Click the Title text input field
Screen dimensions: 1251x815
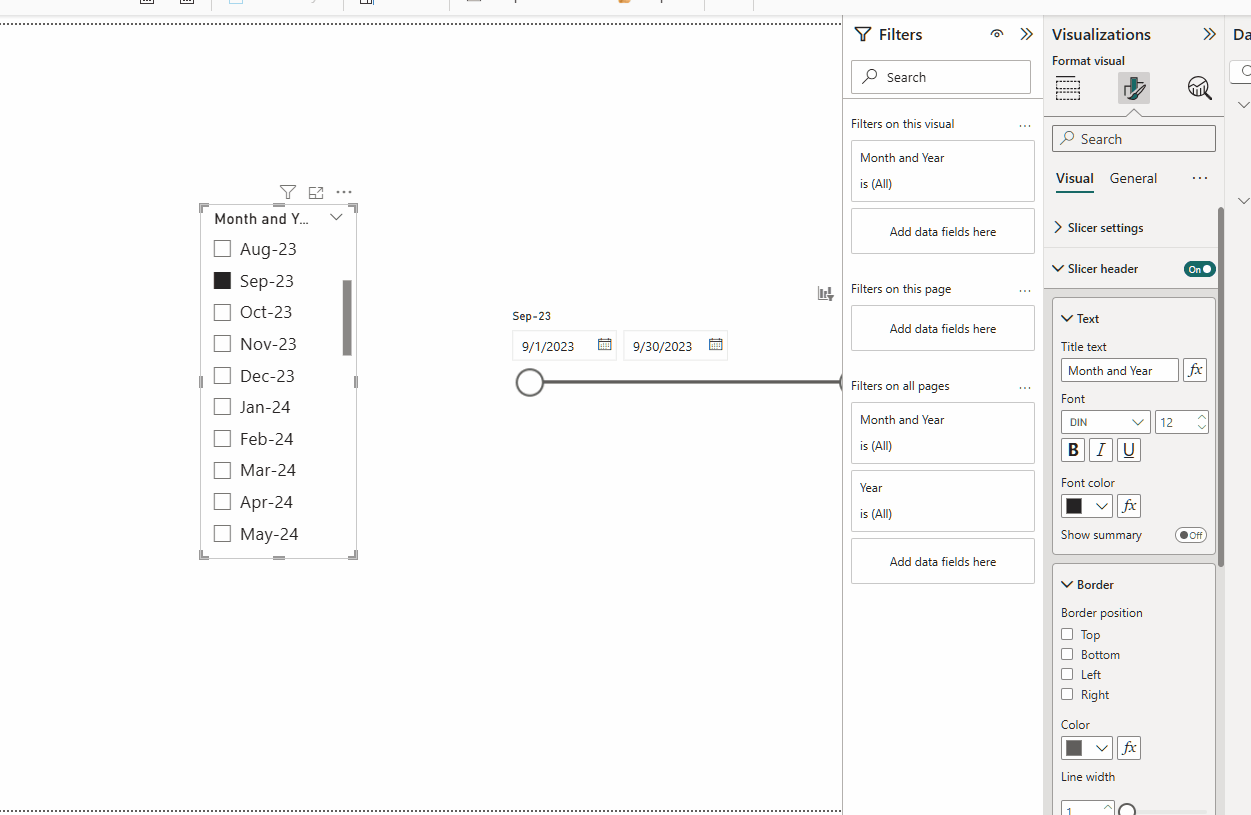point(1120,370)
